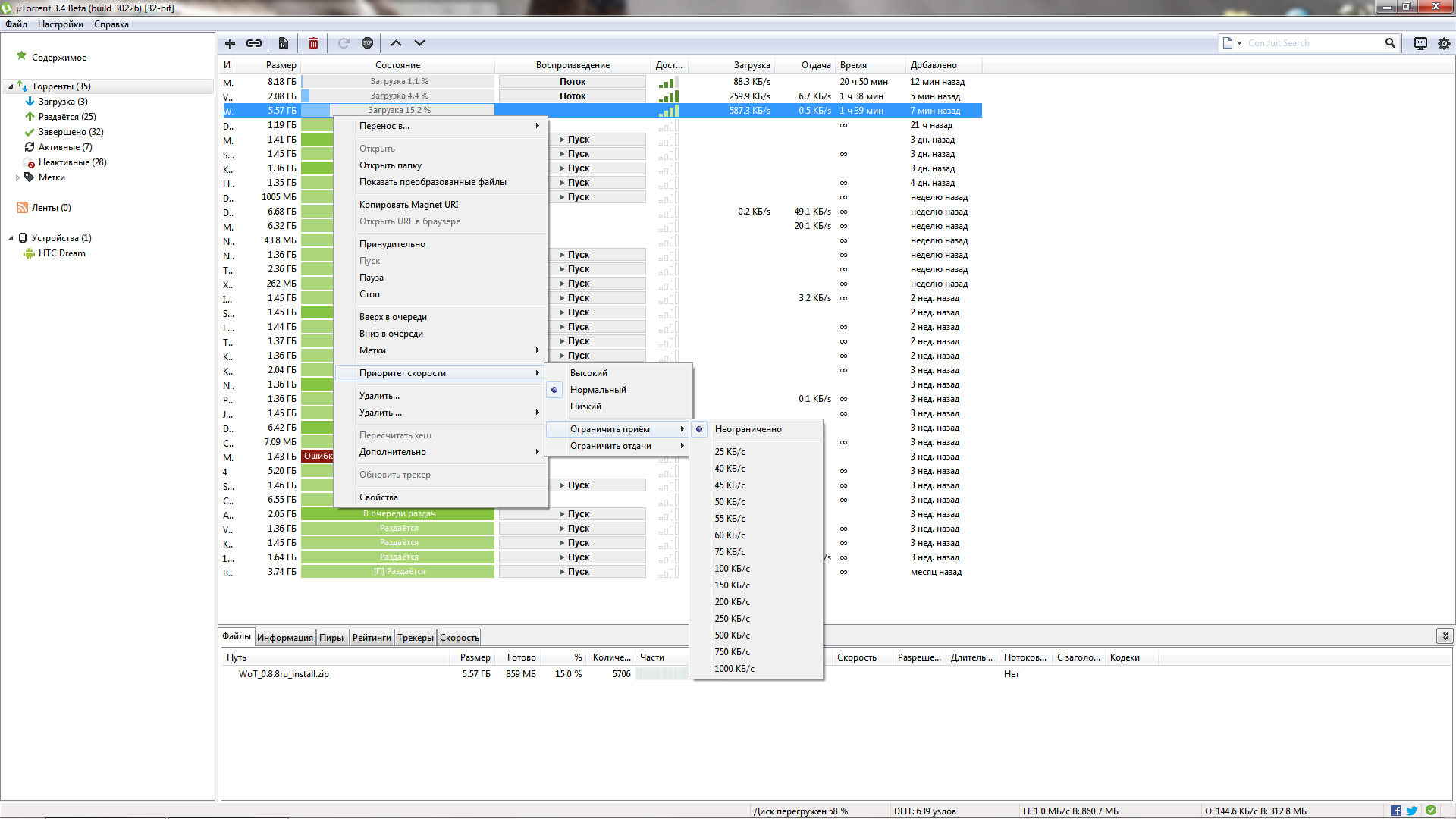The height and width of the screenshot is (819, 1456).
Task: Collapse the Торренты tree node arrow
Action: (11, 86)
